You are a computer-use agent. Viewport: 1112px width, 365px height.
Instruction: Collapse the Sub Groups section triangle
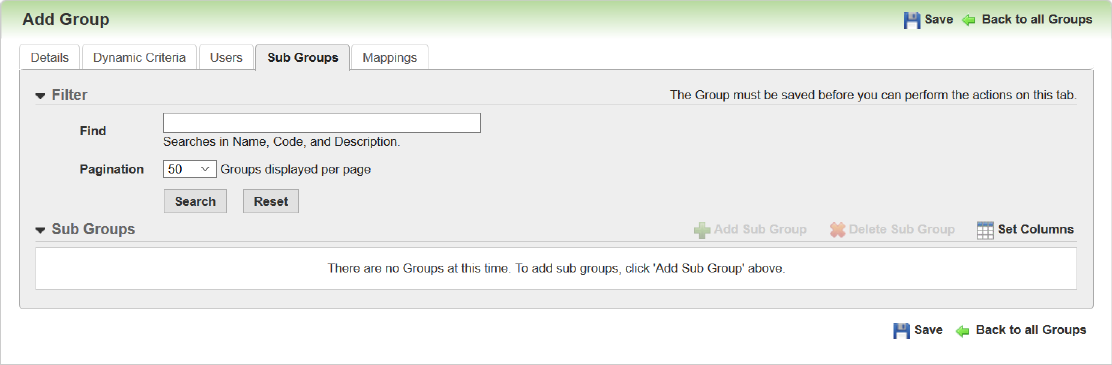click(40, 230)
